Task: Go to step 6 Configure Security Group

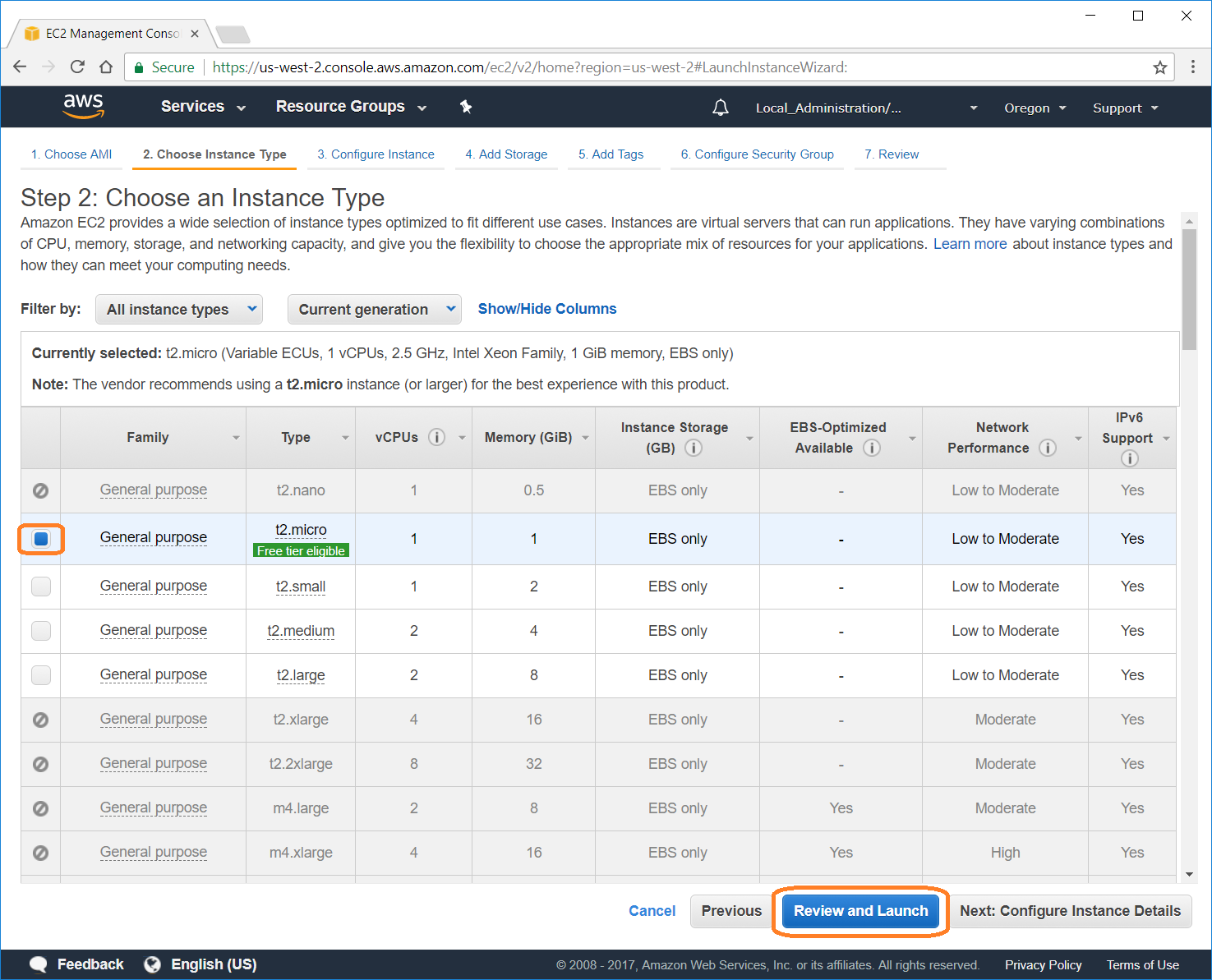Action: 757,154
